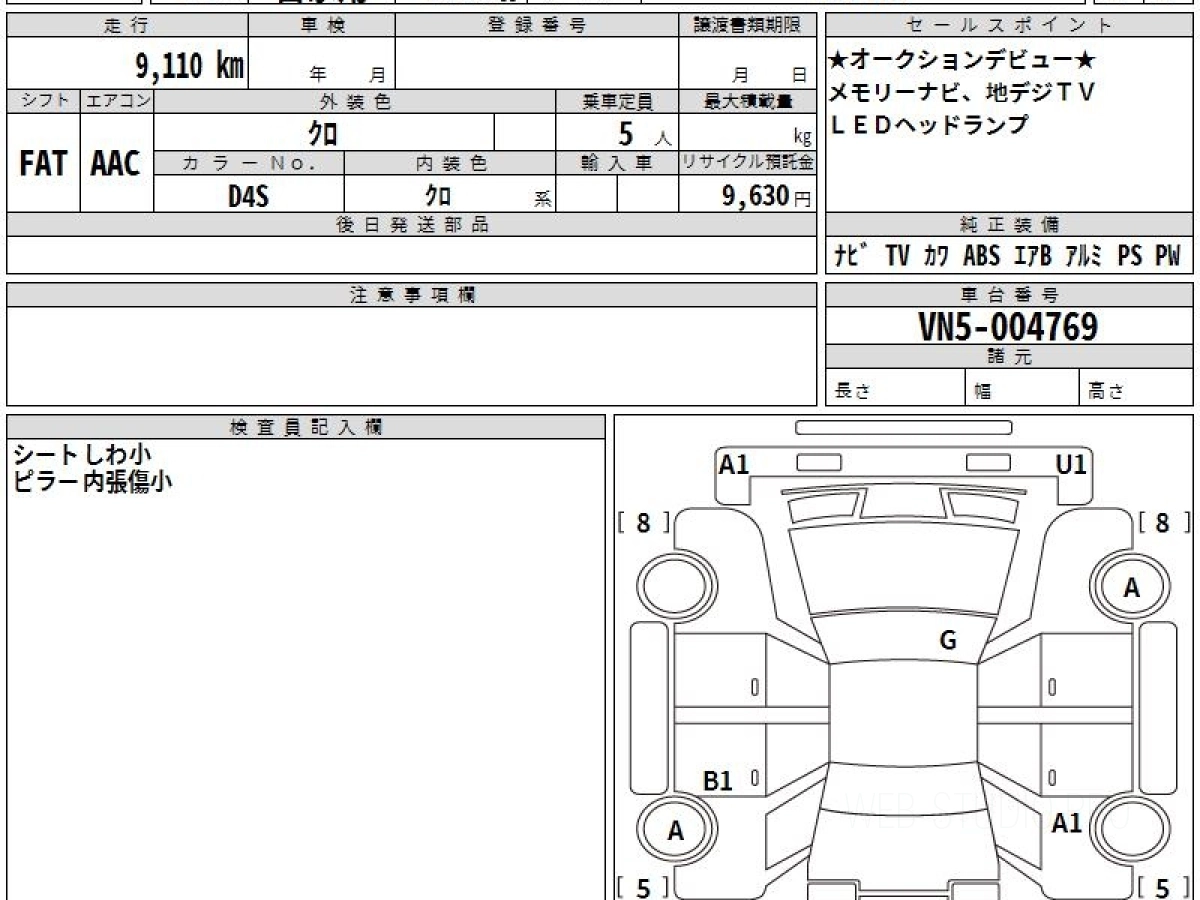Click the ナビ equipment code
Screen dimensions: 1200x900
click(x=851, y=256)
